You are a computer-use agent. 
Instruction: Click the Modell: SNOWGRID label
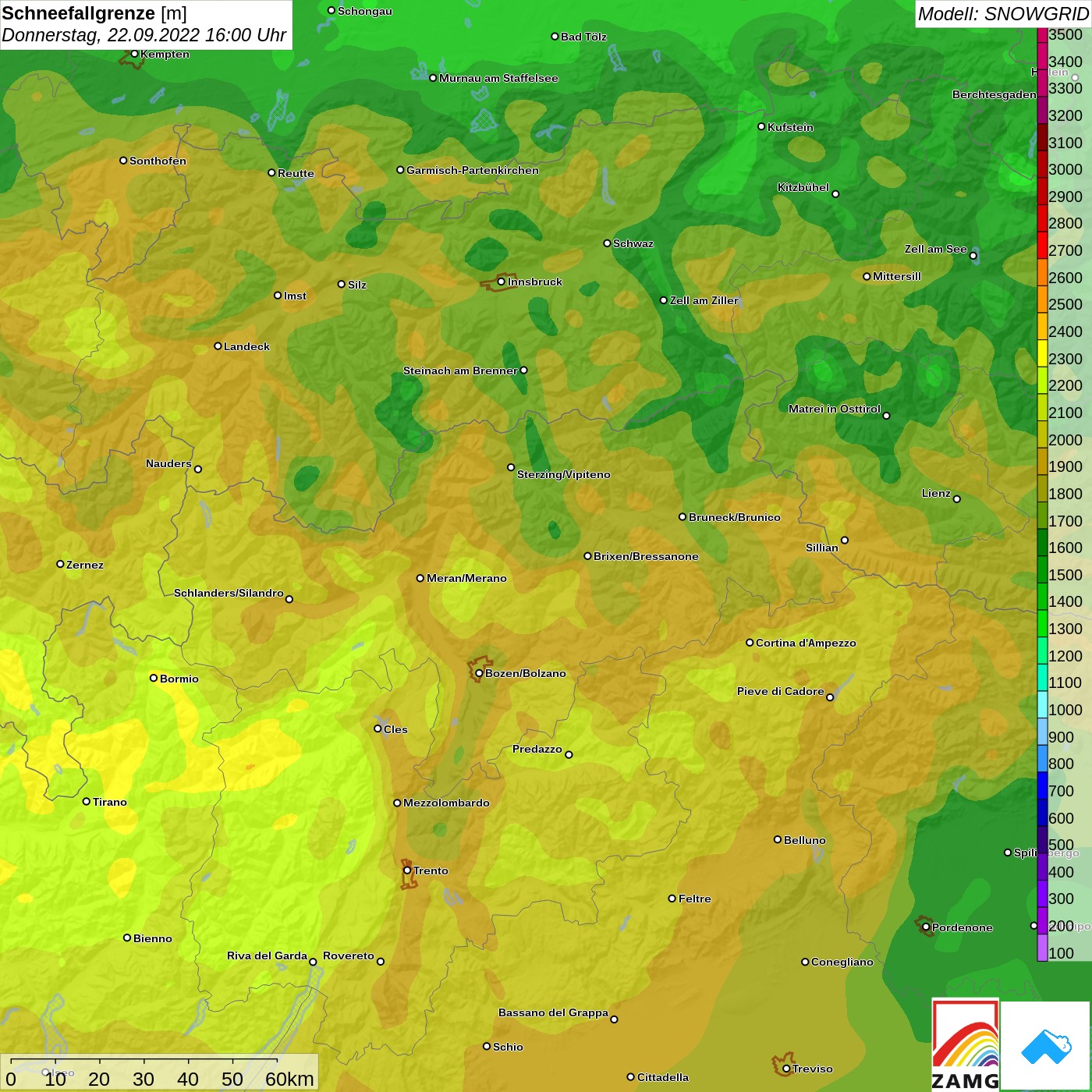pos(1003,13)
